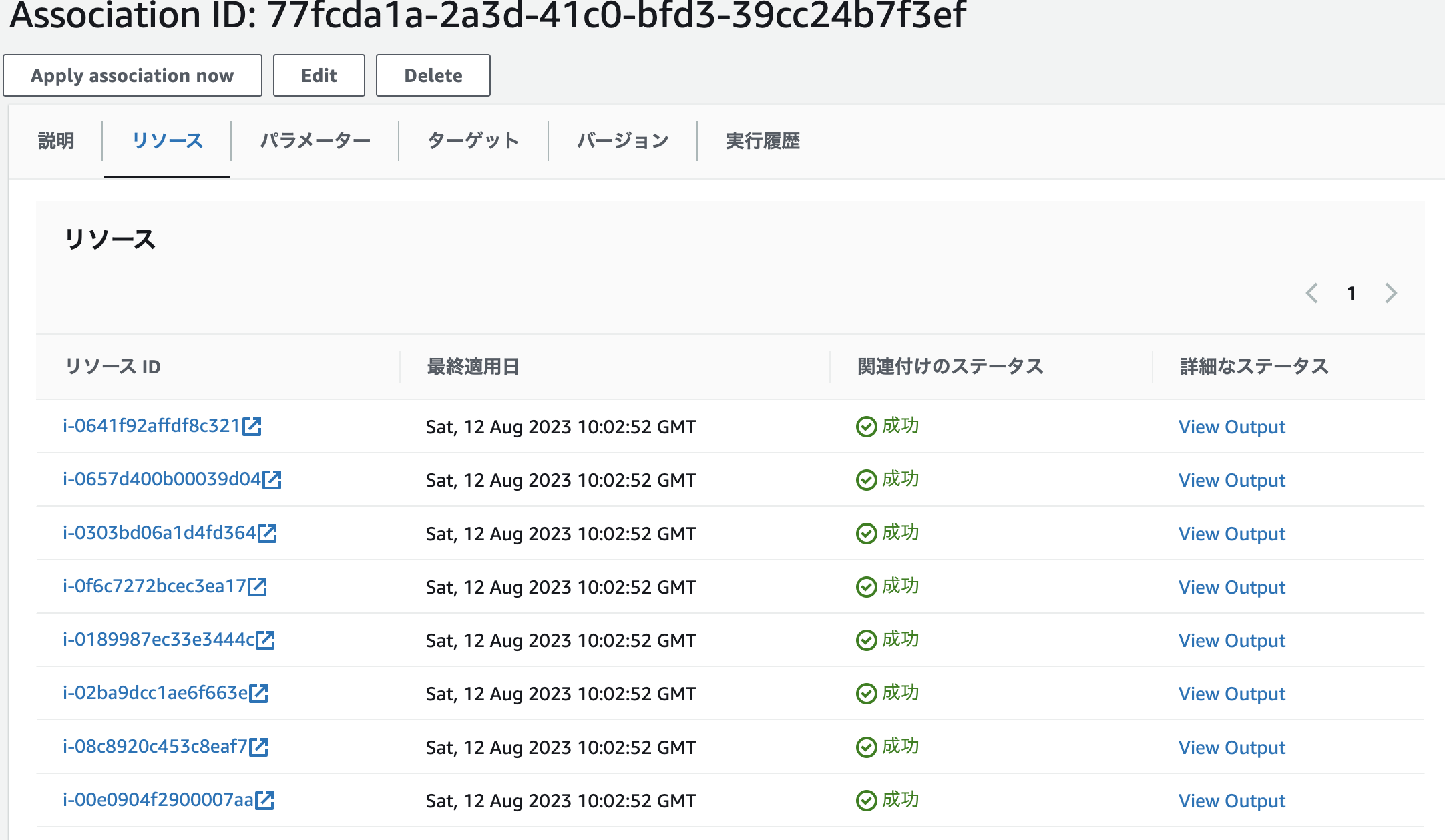Open external link for instance i-0303bd06a1d4fd364
Screen dimensions: 1445x840
point(268,533)
